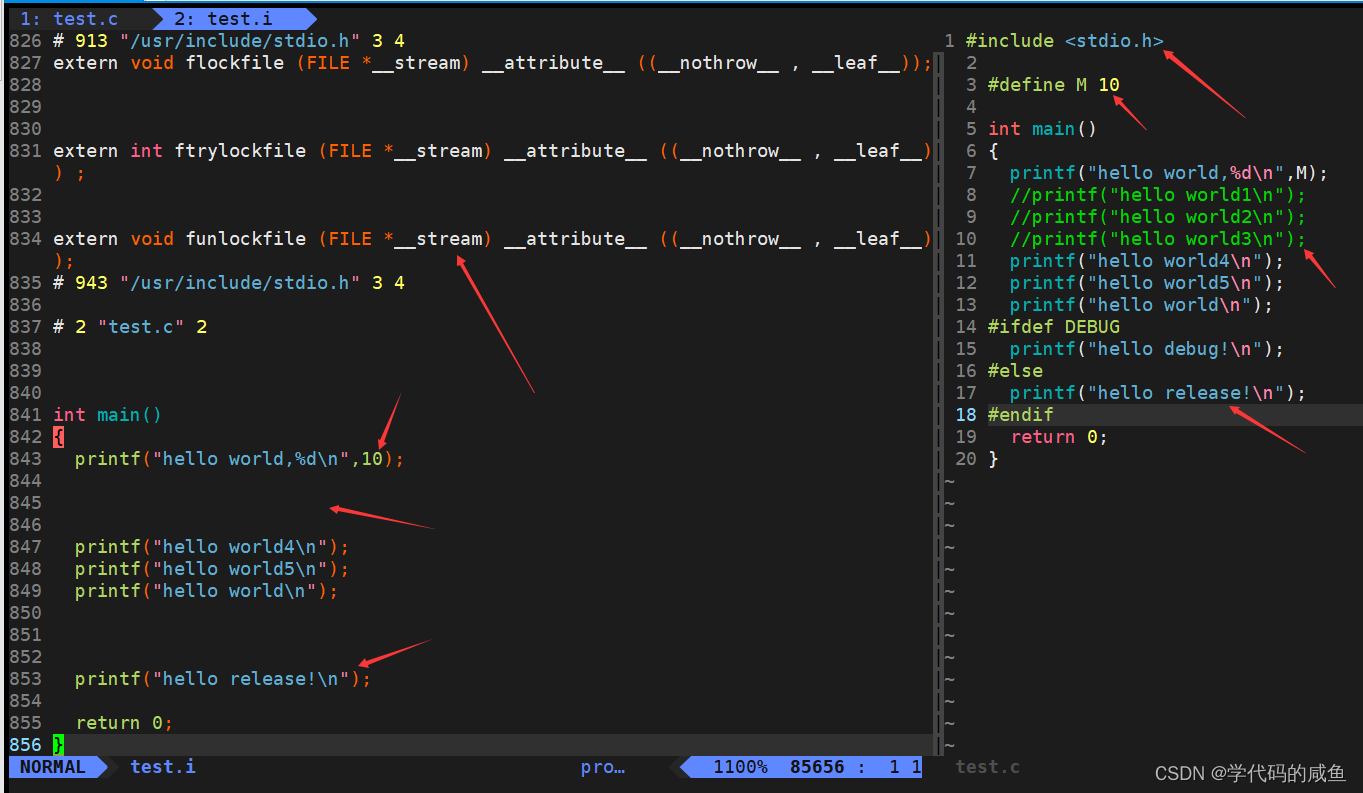Click line number 851 in the left gutter
1363x793 pixels.
25,635
